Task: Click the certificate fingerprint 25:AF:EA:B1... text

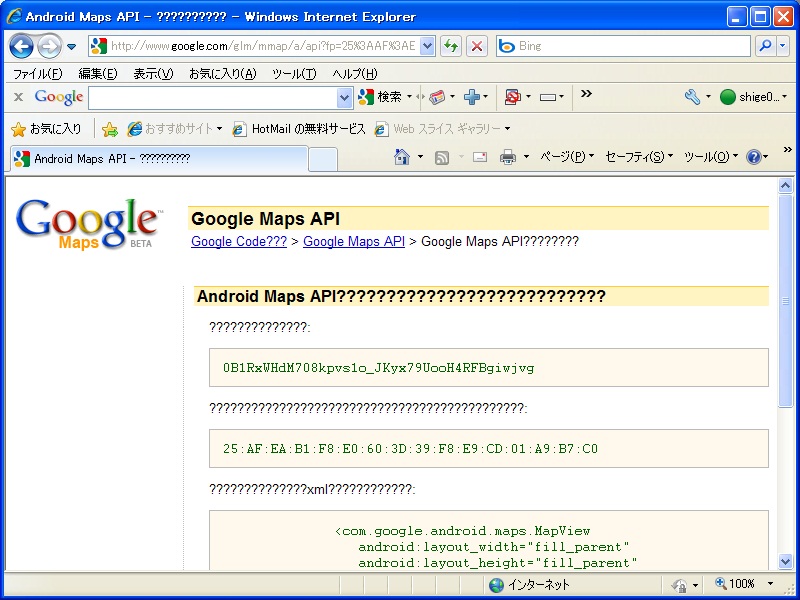Action: click(x=410, y=449)
